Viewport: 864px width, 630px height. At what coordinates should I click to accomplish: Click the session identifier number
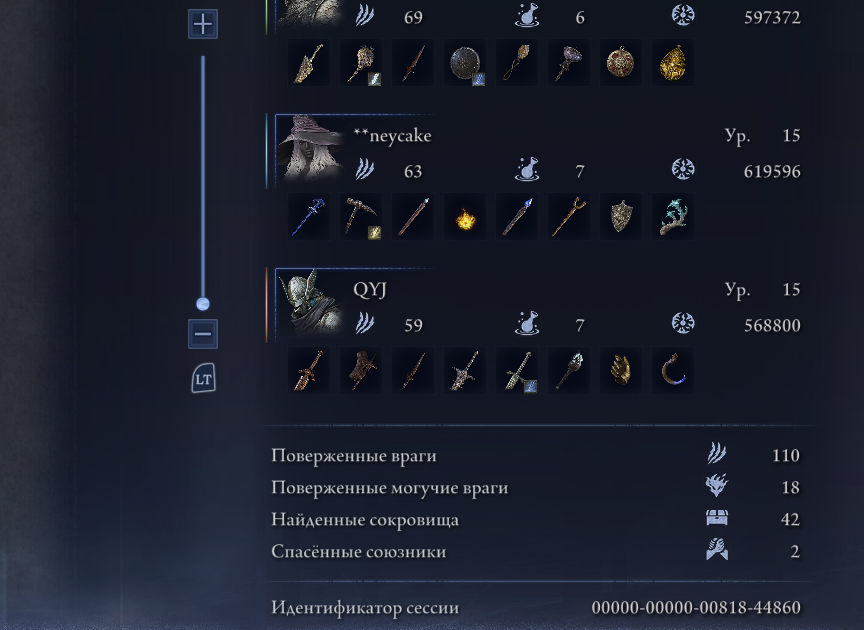pos(696,607)
